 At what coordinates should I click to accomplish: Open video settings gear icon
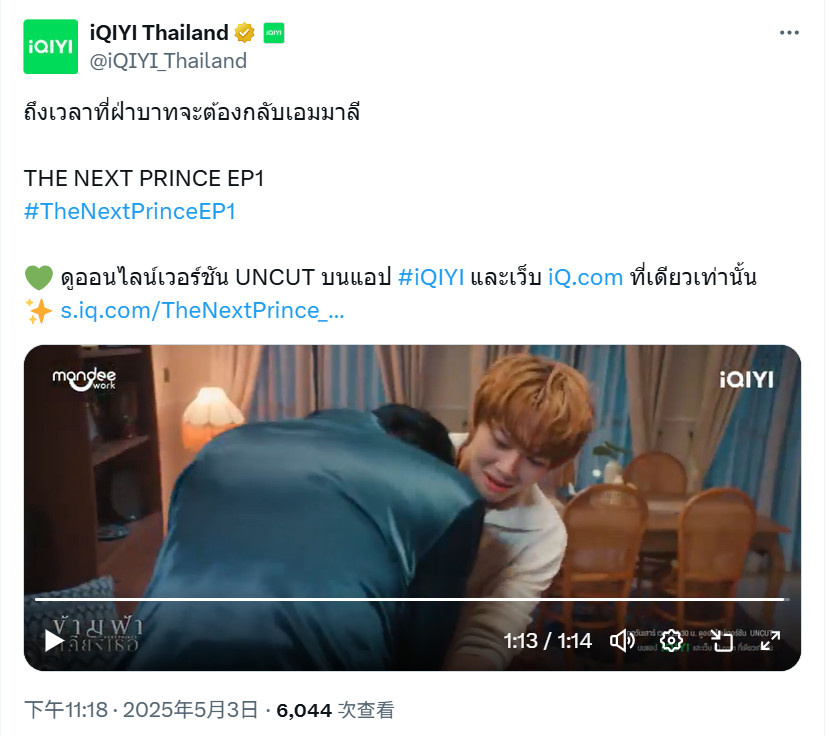pyautogui.click(x=671, y=641)
